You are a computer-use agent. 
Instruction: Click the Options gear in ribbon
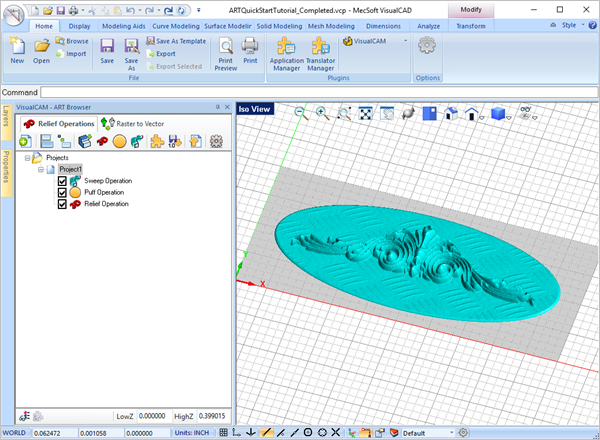pos(427,46)
